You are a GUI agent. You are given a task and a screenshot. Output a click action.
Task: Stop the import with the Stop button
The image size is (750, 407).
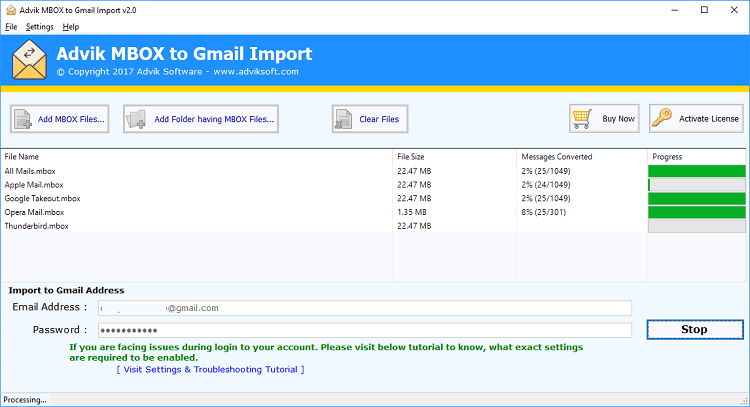point(695,330)
